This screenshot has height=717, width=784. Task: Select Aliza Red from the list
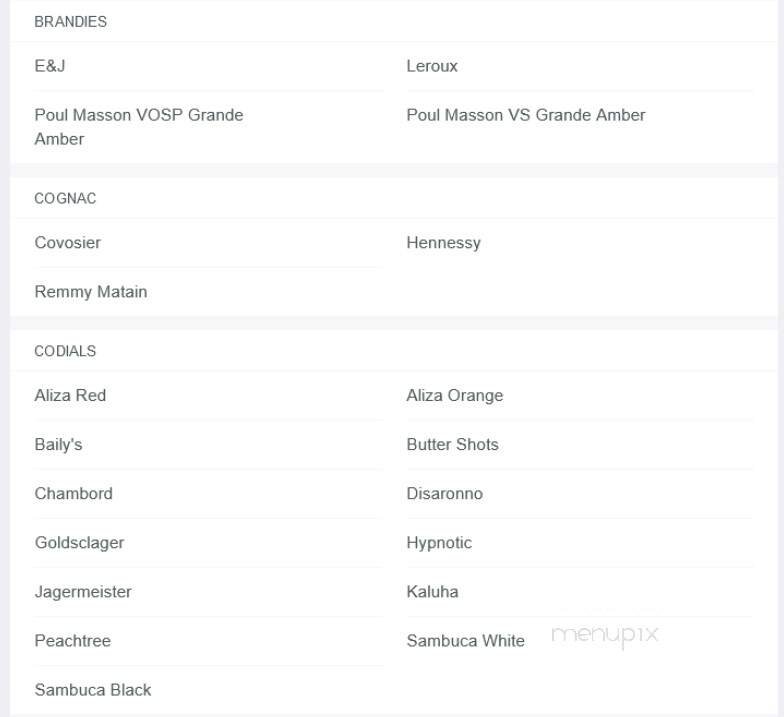point(70,396)
